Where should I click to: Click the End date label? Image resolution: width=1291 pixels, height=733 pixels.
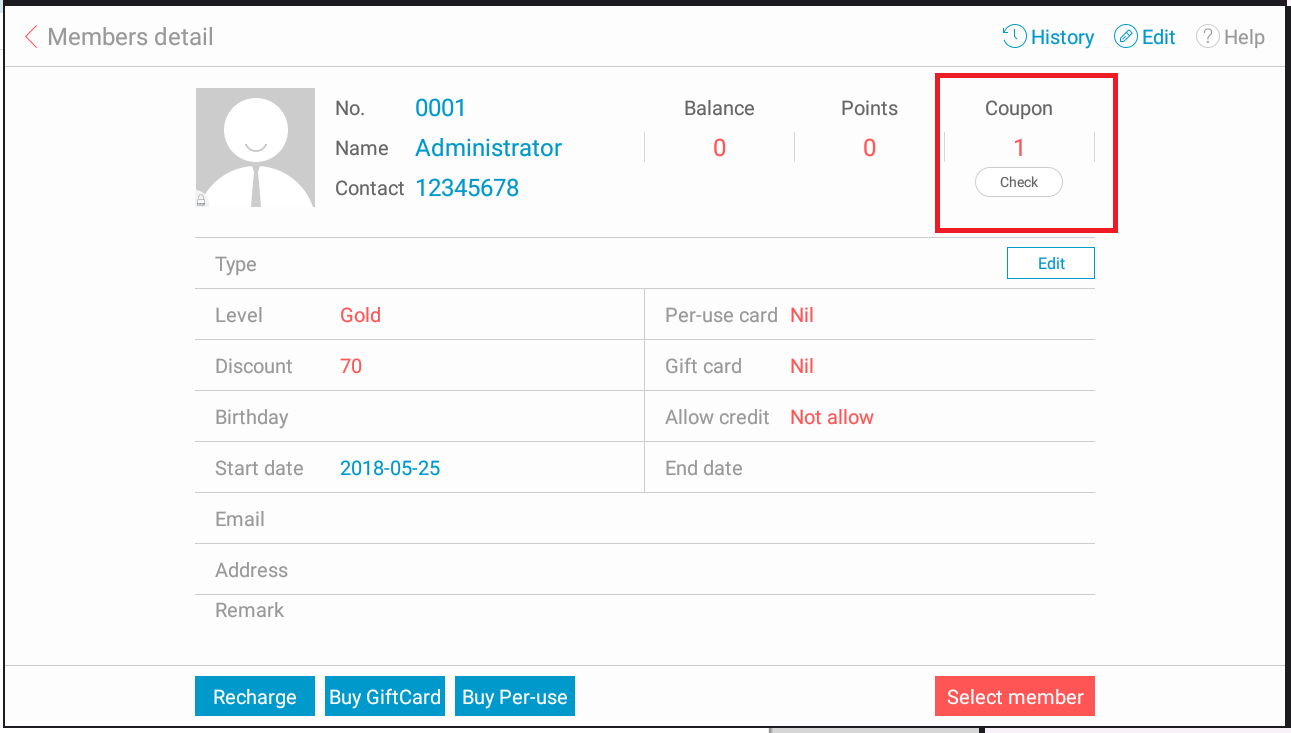704,468
